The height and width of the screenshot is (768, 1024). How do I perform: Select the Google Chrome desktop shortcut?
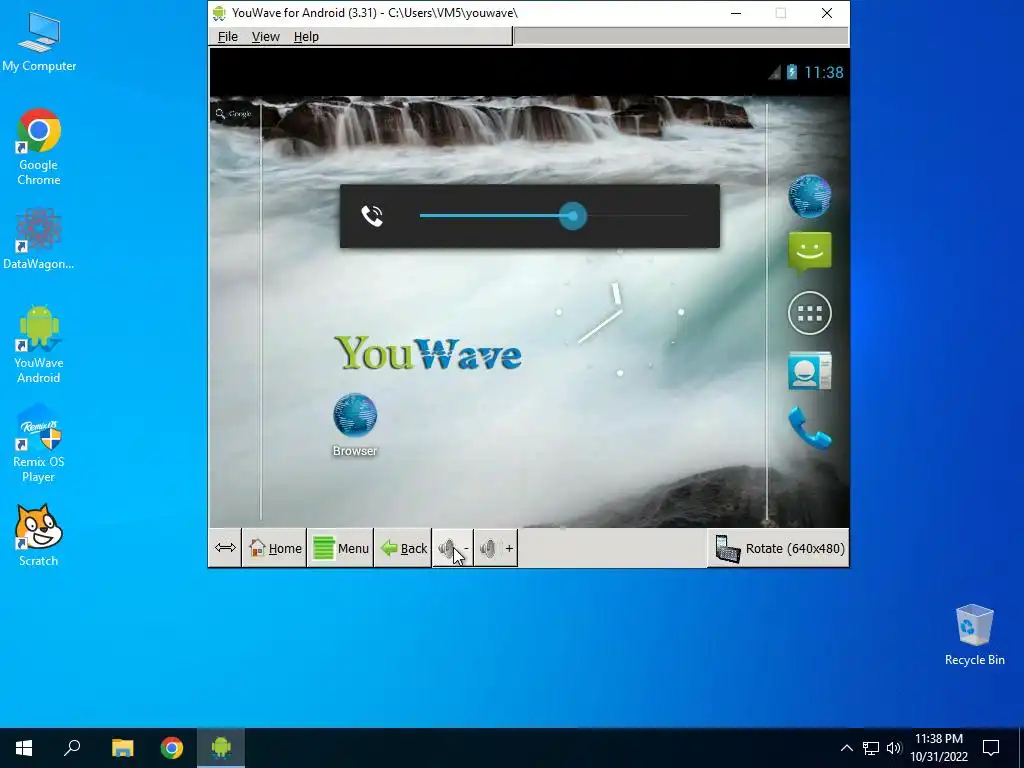pyautogui.click(x=39, y=147)
